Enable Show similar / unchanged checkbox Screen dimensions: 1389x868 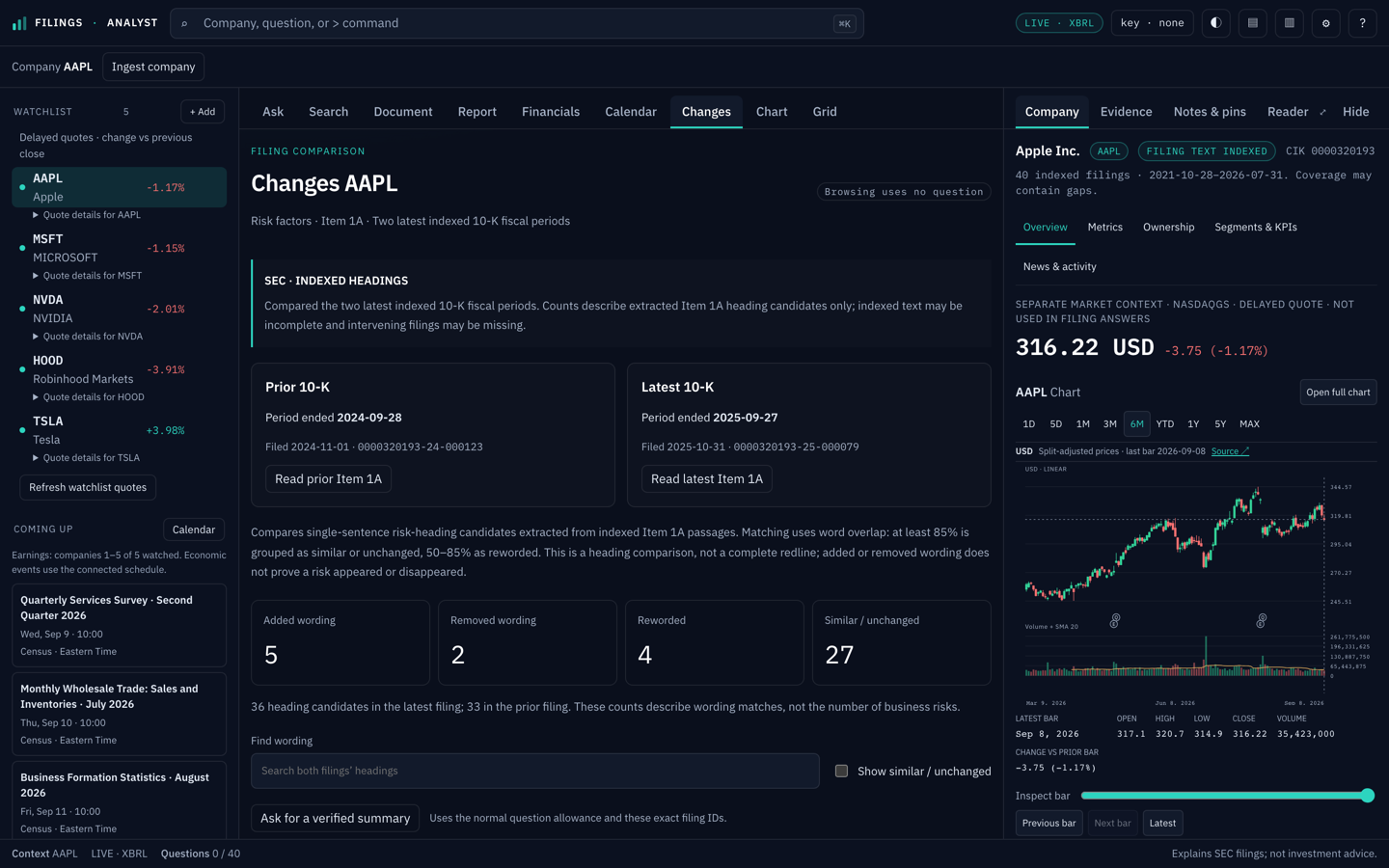point(841,771)
